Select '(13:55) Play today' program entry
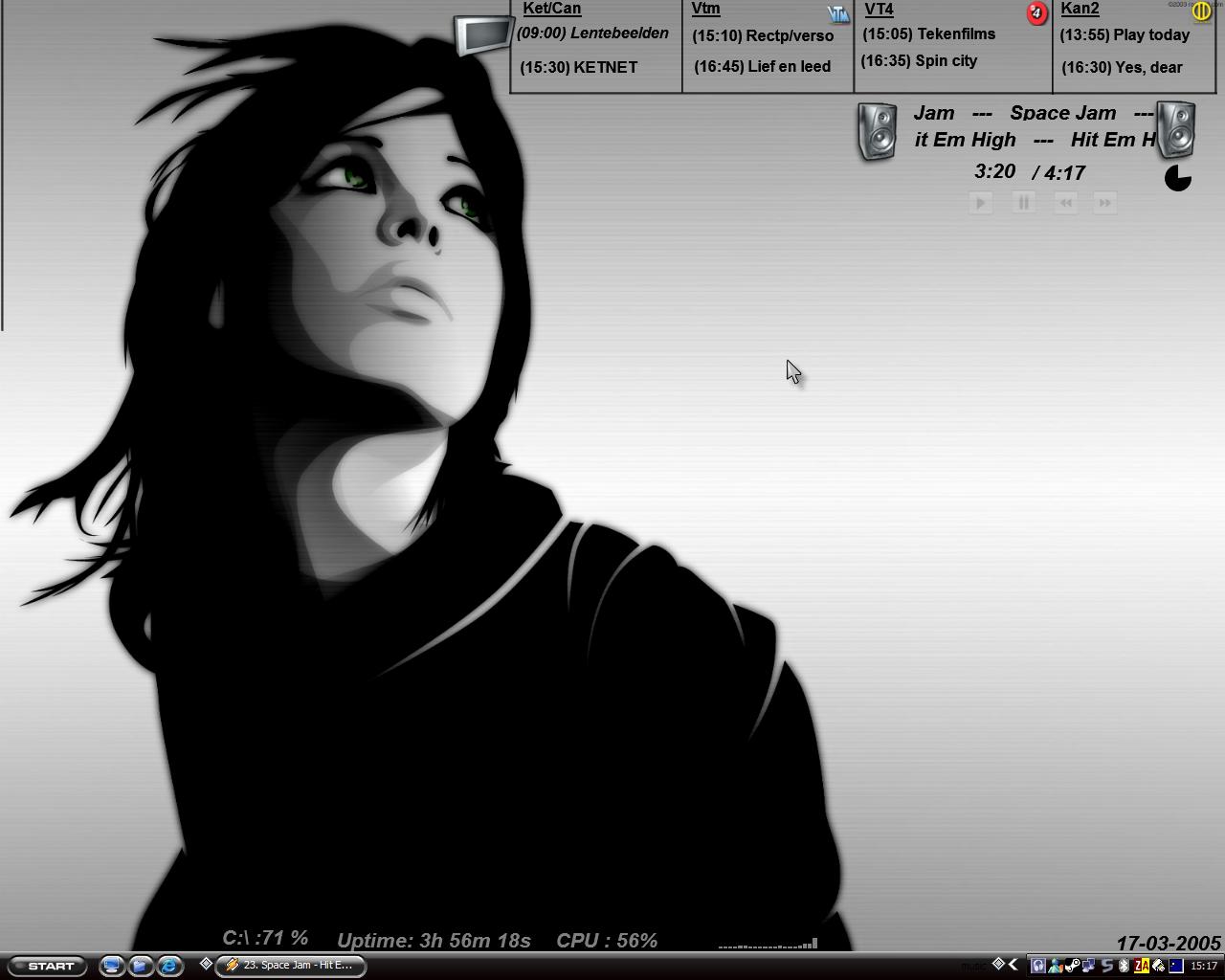Image resolution: width=1225 pixels, height=980 pixels. 1125,35
